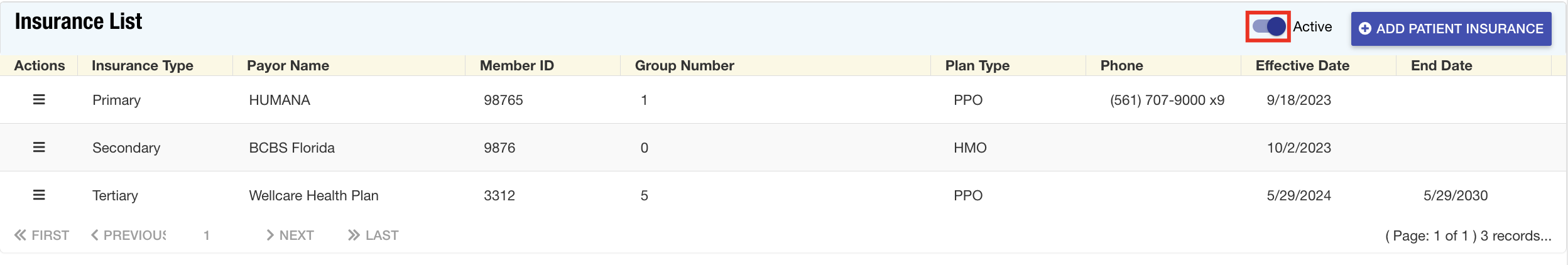Image resolution: width=1568 pixels, height=265 pixels.
Task: Click the Previous page chevron icon
Action: [95, 235]
